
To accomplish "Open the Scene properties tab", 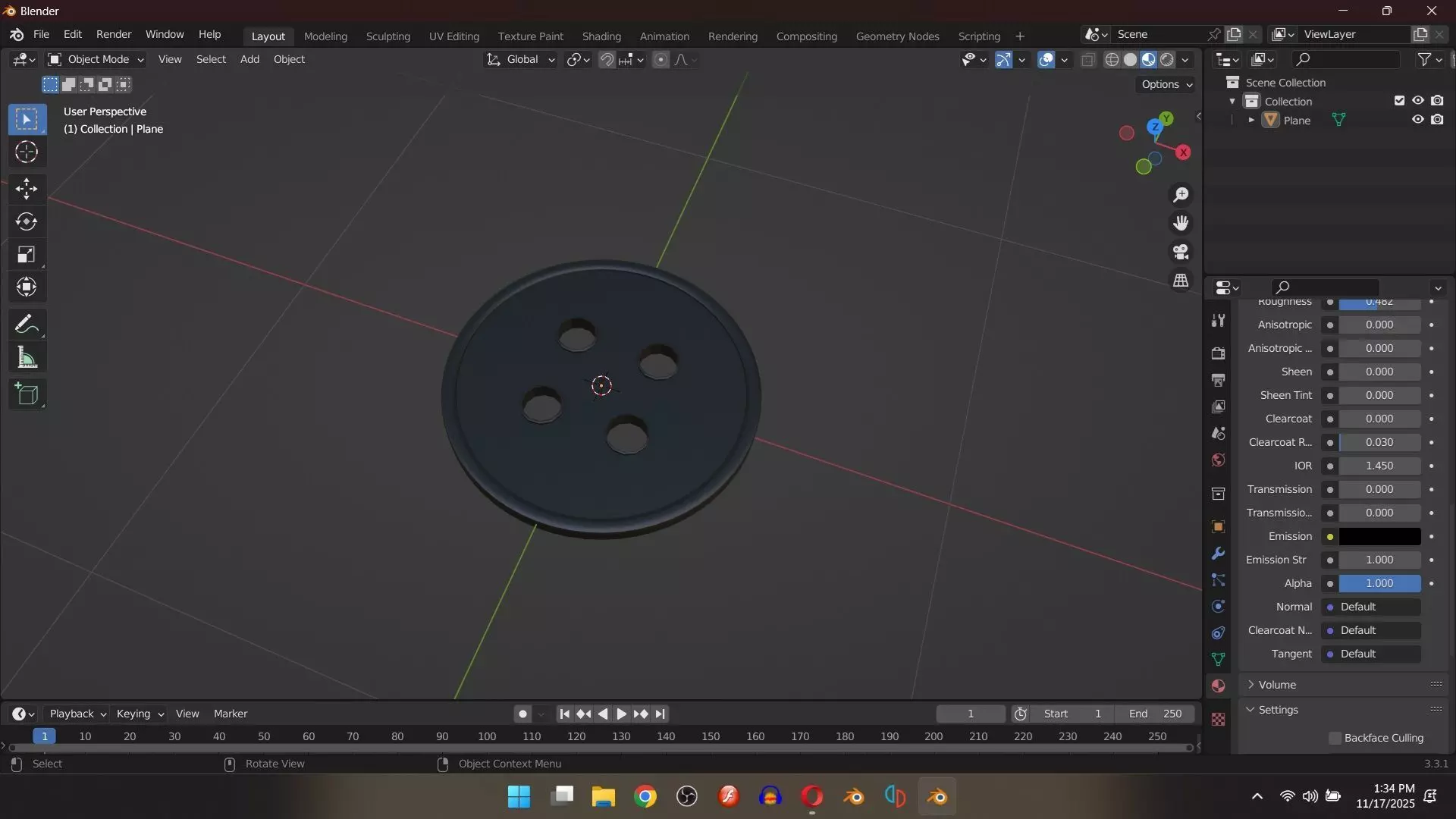I will (1219, 433).
